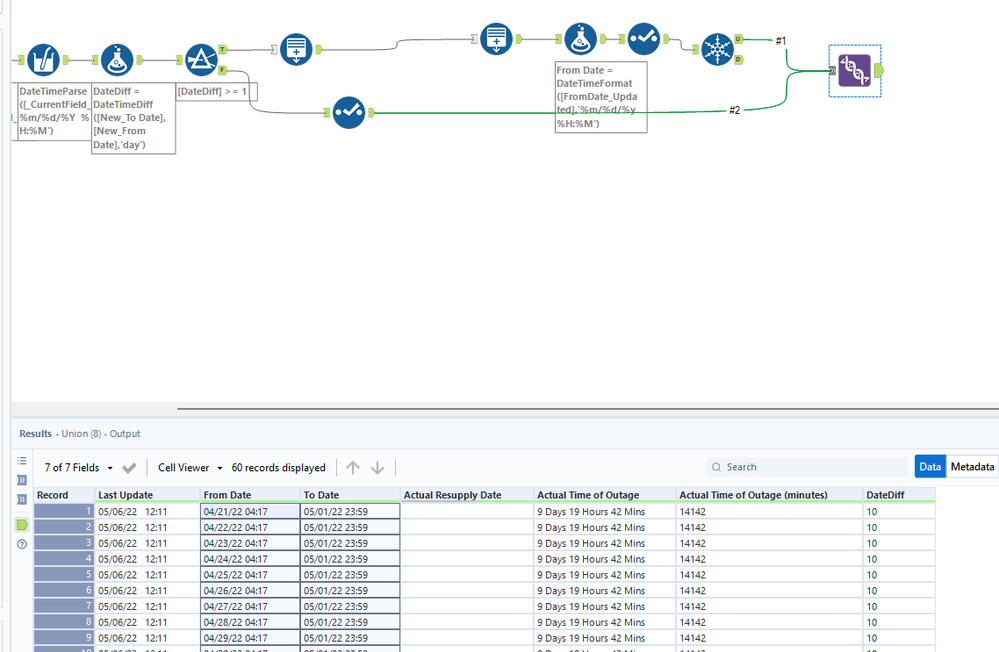999x652 pixels.
Task: Click the Filter tool True output anchor
Action: click(222, 49)
